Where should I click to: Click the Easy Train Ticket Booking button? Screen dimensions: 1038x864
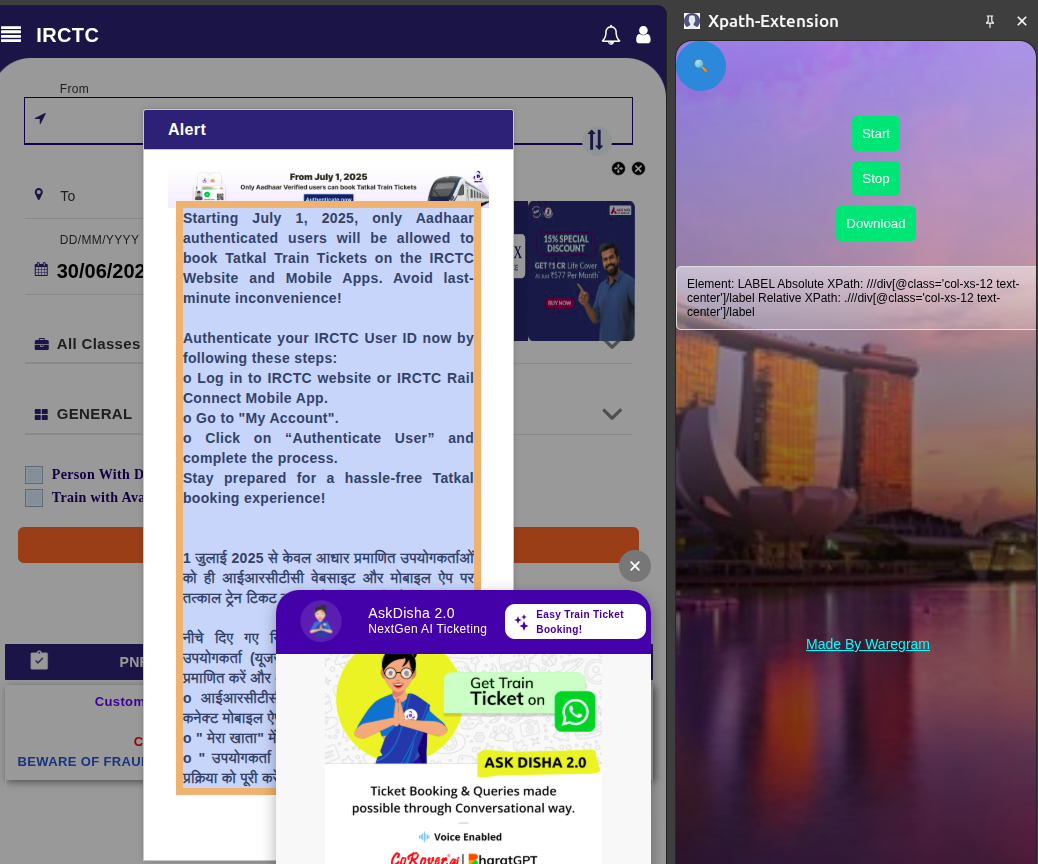click(576, 620)
